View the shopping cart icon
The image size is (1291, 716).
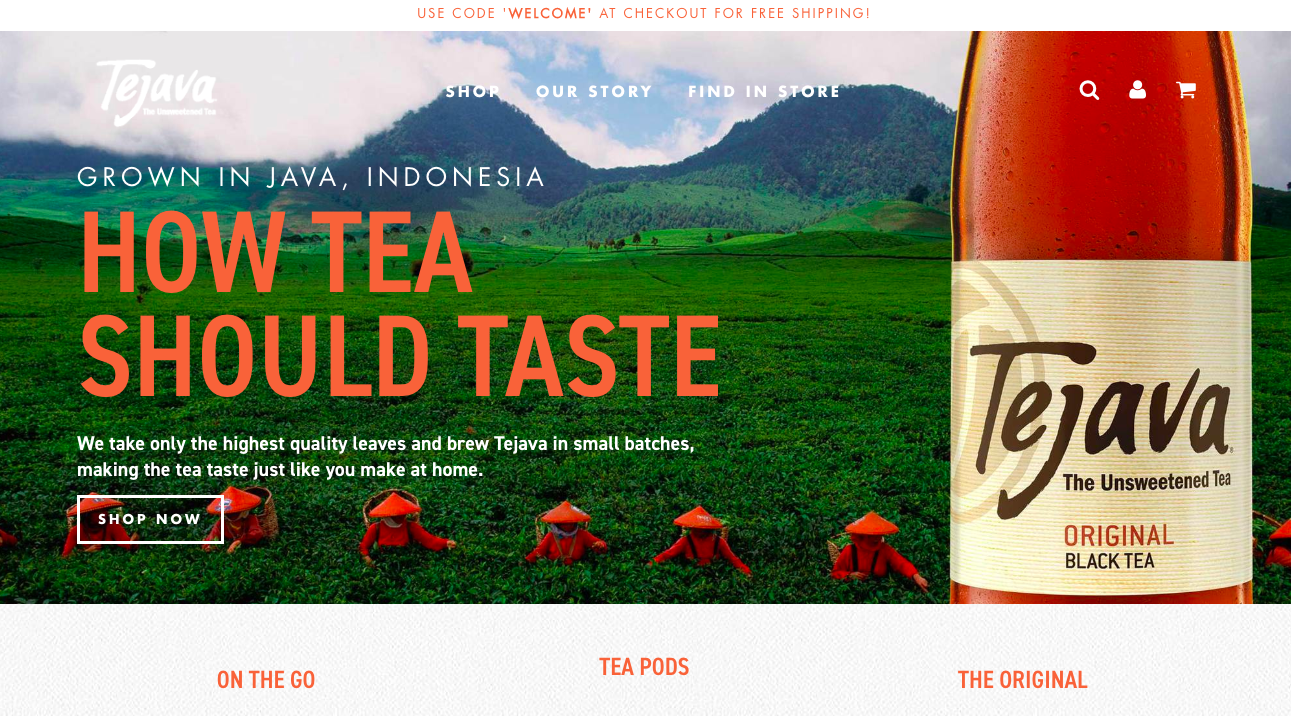coord(1186,90)
